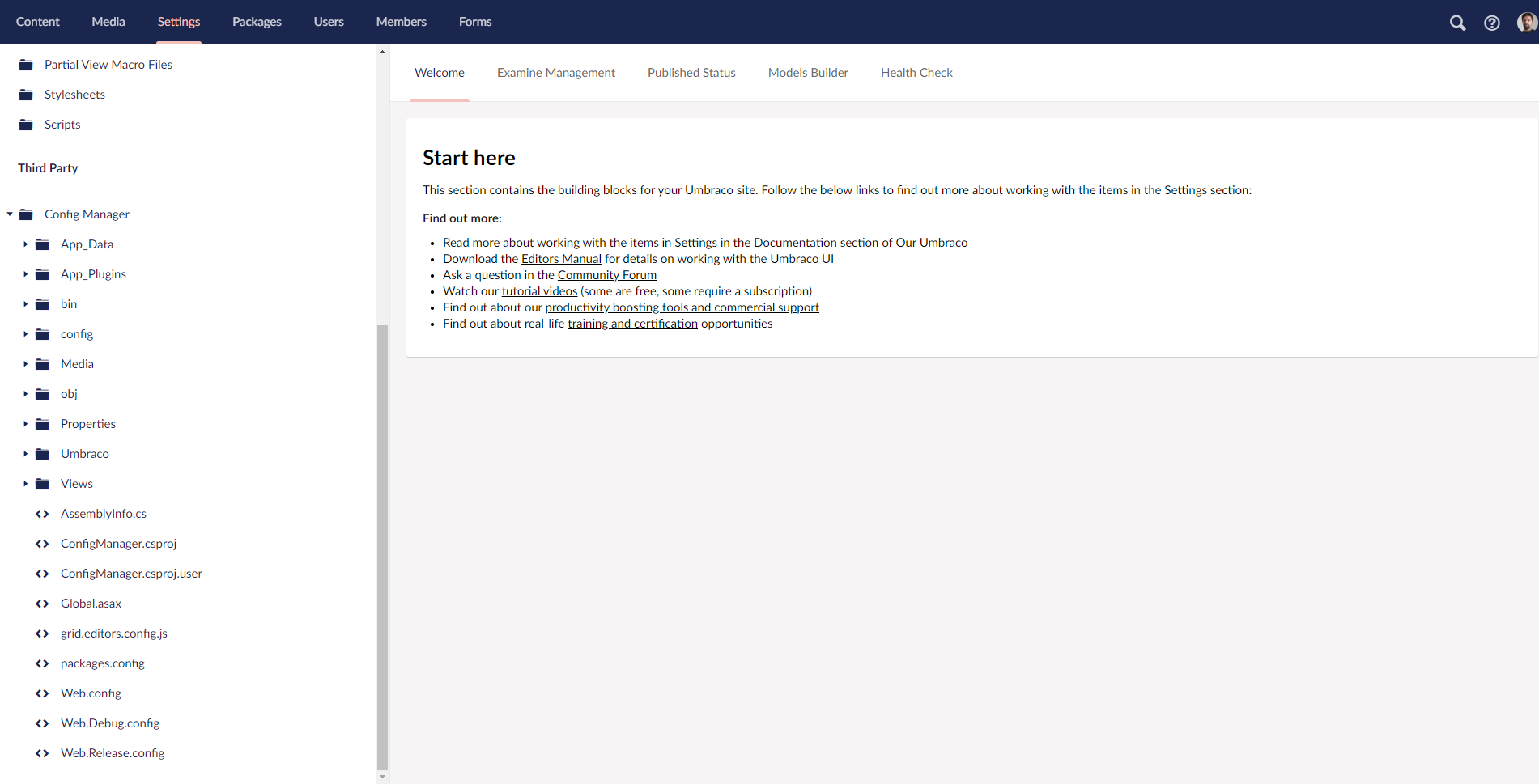Open the Documentation section link
The image size is (1539, 784).
coord(799,243)
